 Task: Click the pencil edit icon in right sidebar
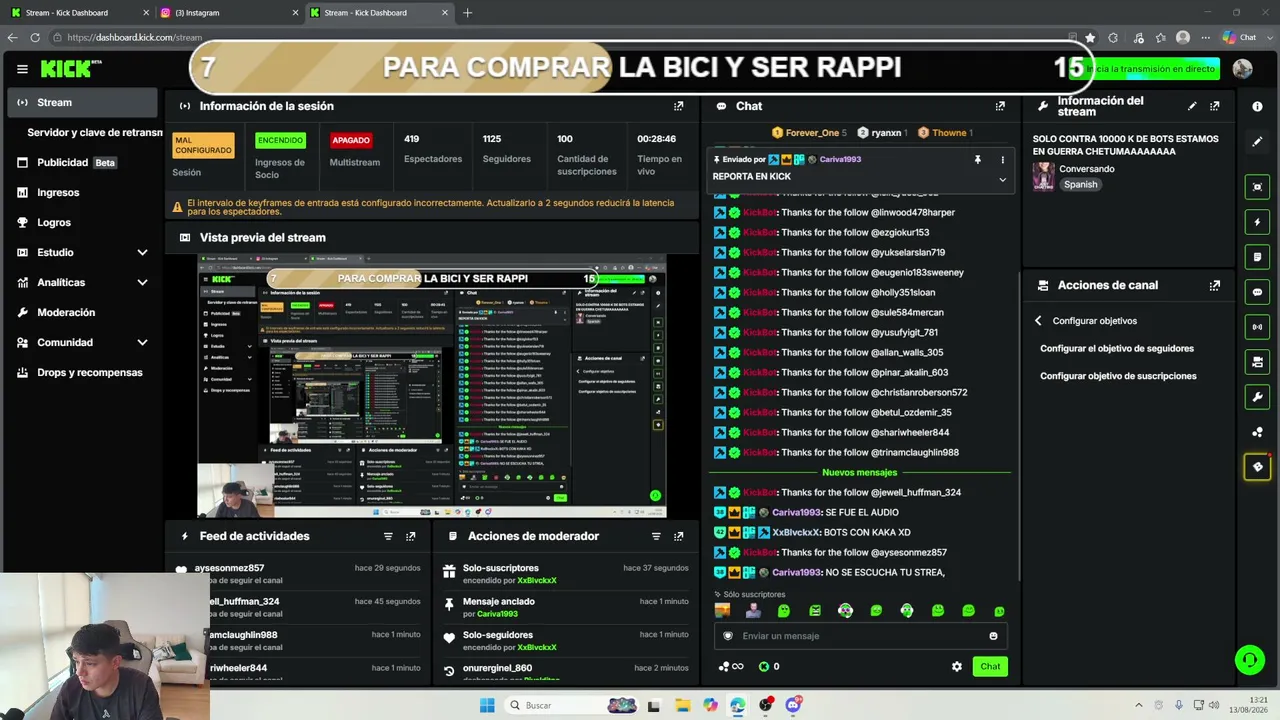(x=1258, y=142)
